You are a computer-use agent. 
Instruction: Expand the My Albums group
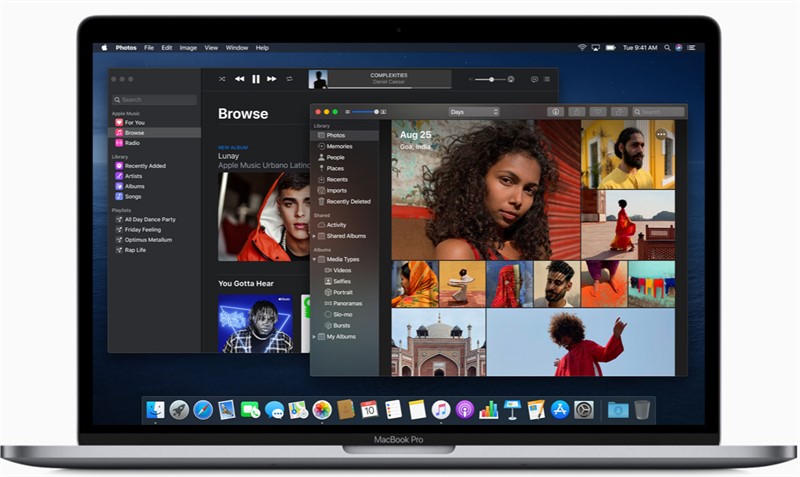315,336
